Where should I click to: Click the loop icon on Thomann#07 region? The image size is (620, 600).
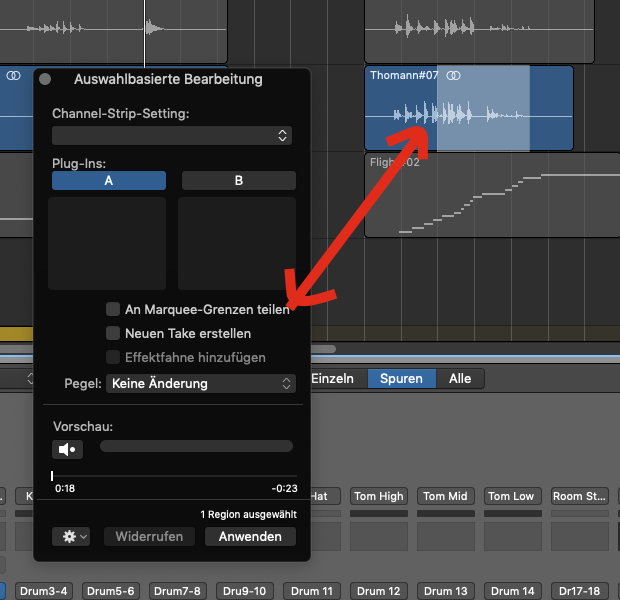454,75
